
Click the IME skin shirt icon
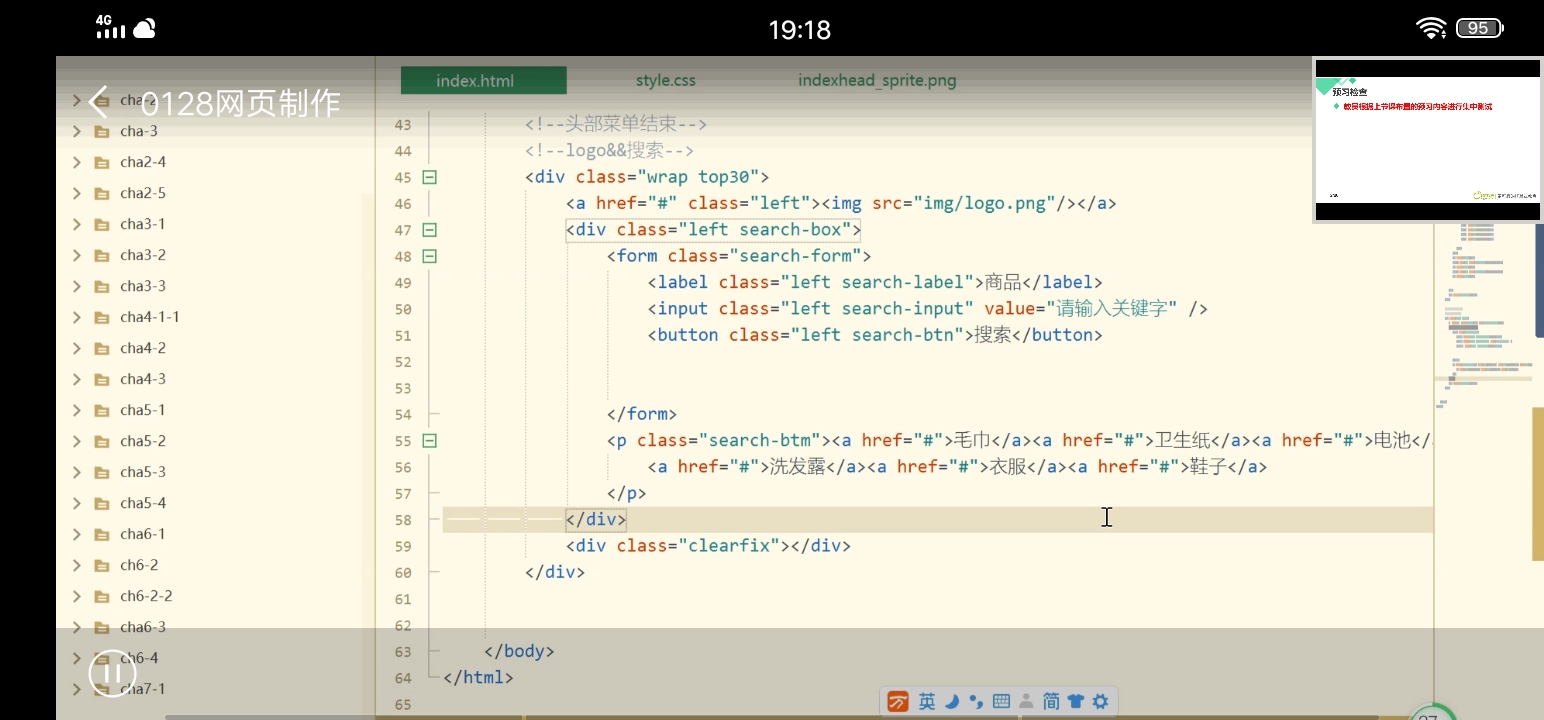click(1076, 702)
